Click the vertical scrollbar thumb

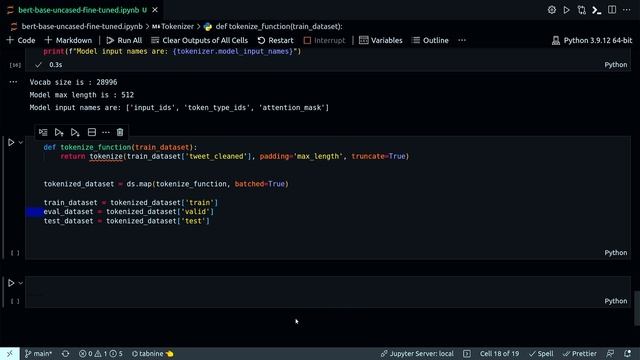637,308
